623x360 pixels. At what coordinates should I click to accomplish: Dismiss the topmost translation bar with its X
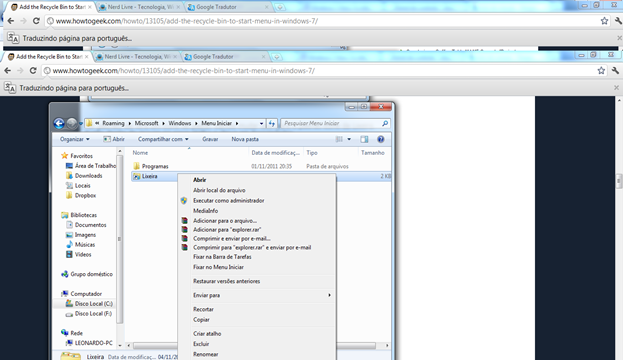619,38
